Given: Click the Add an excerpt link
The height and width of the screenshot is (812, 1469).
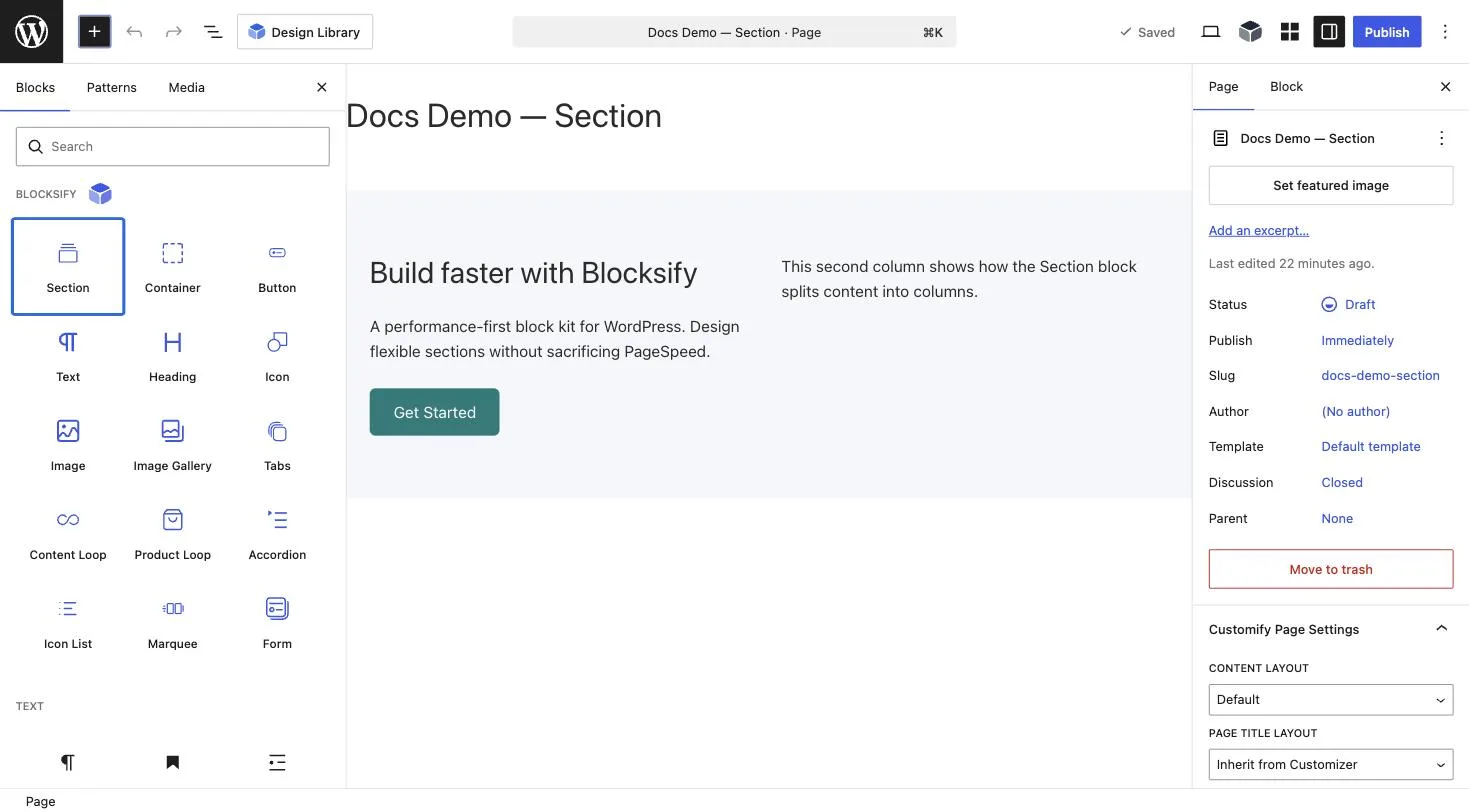Looking at the screenshot, I should pos(1258,230).
